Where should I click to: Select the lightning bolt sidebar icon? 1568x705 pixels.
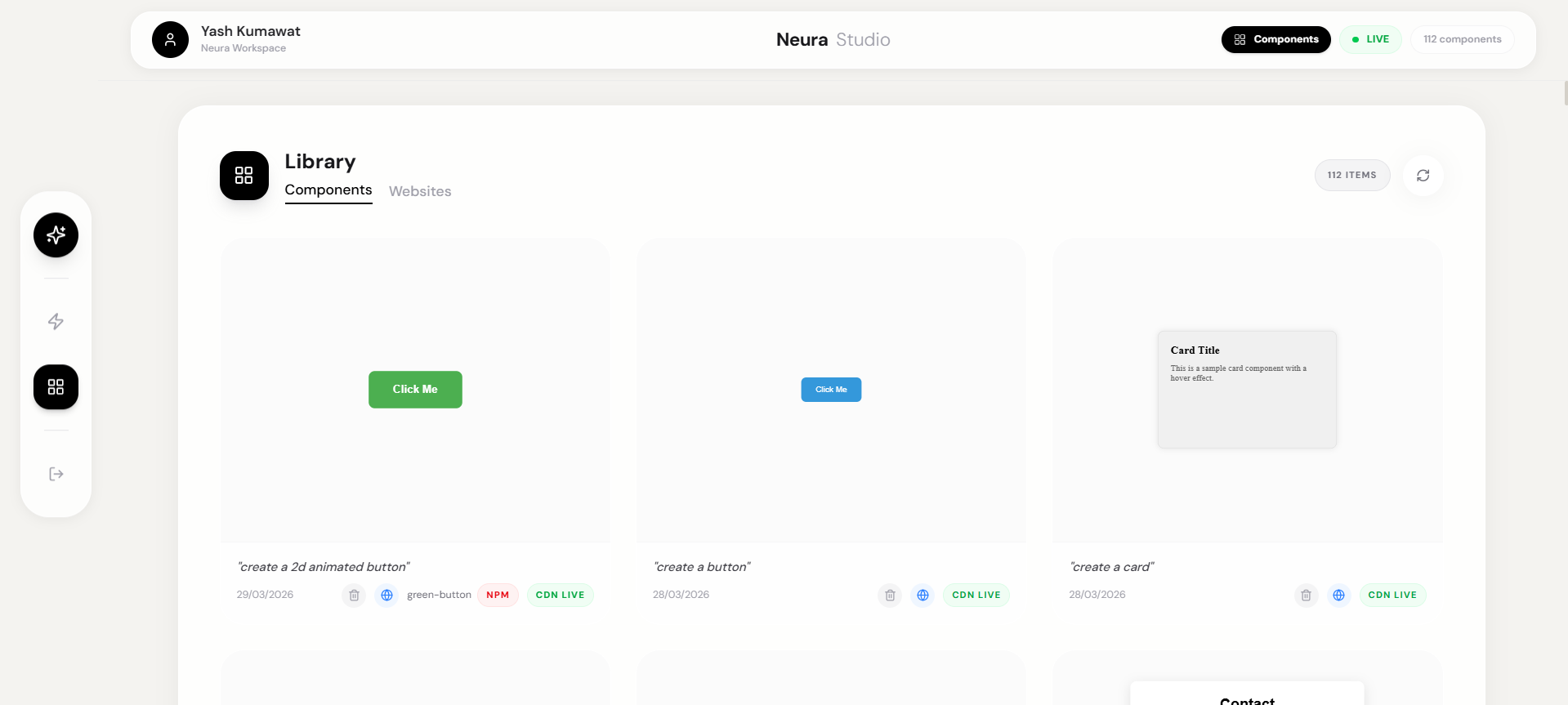pos(56,322)
